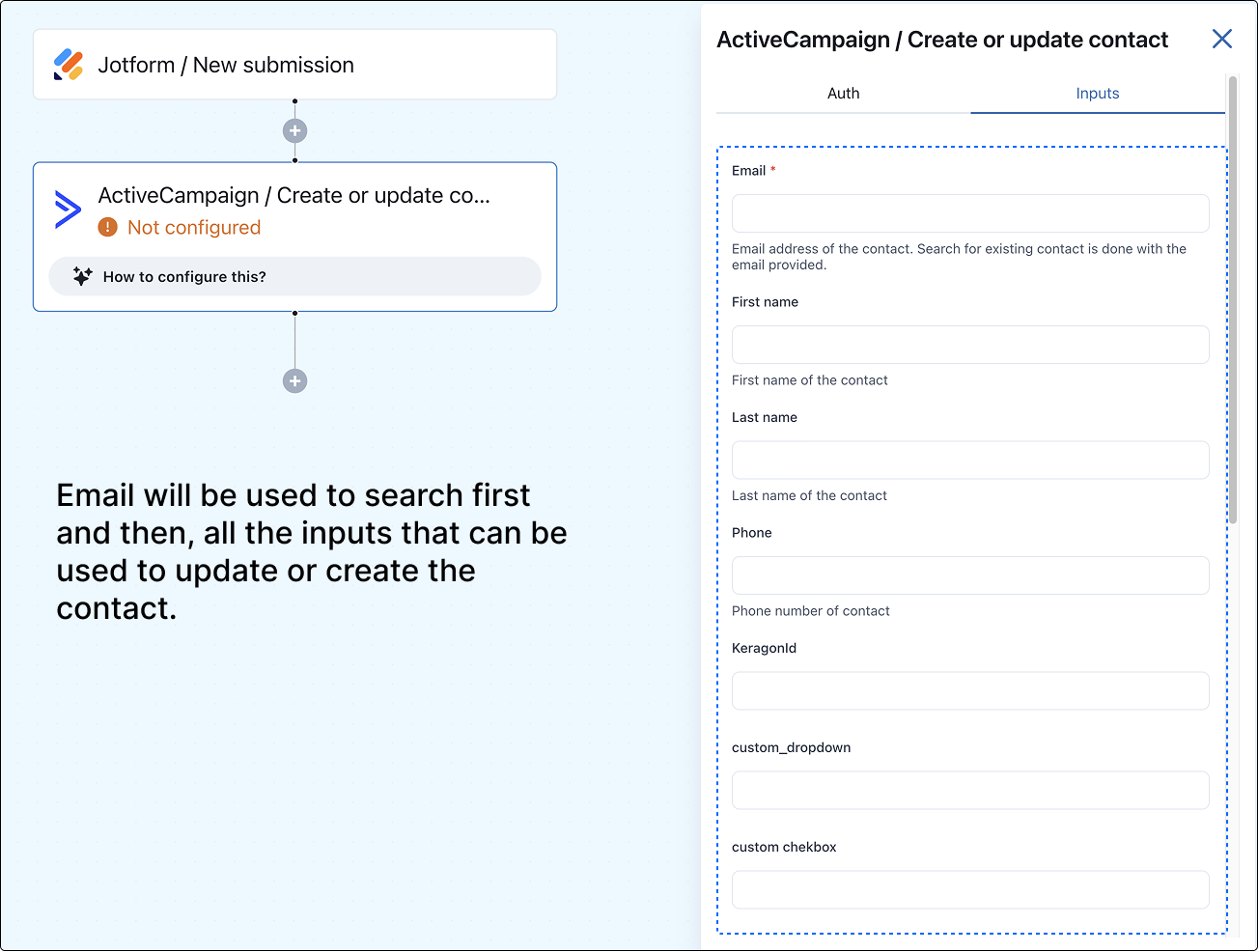
Task: Click the ActiveCampaign arrow logo icon
Action: [68, 210]
